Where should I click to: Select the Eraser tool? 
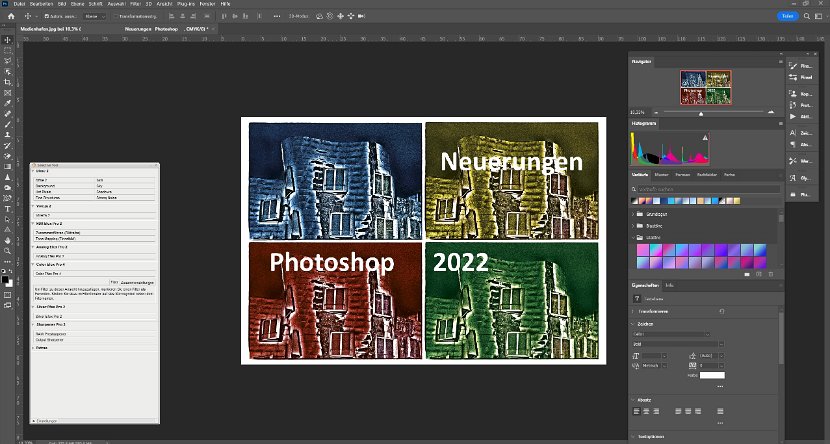(7, 157)
